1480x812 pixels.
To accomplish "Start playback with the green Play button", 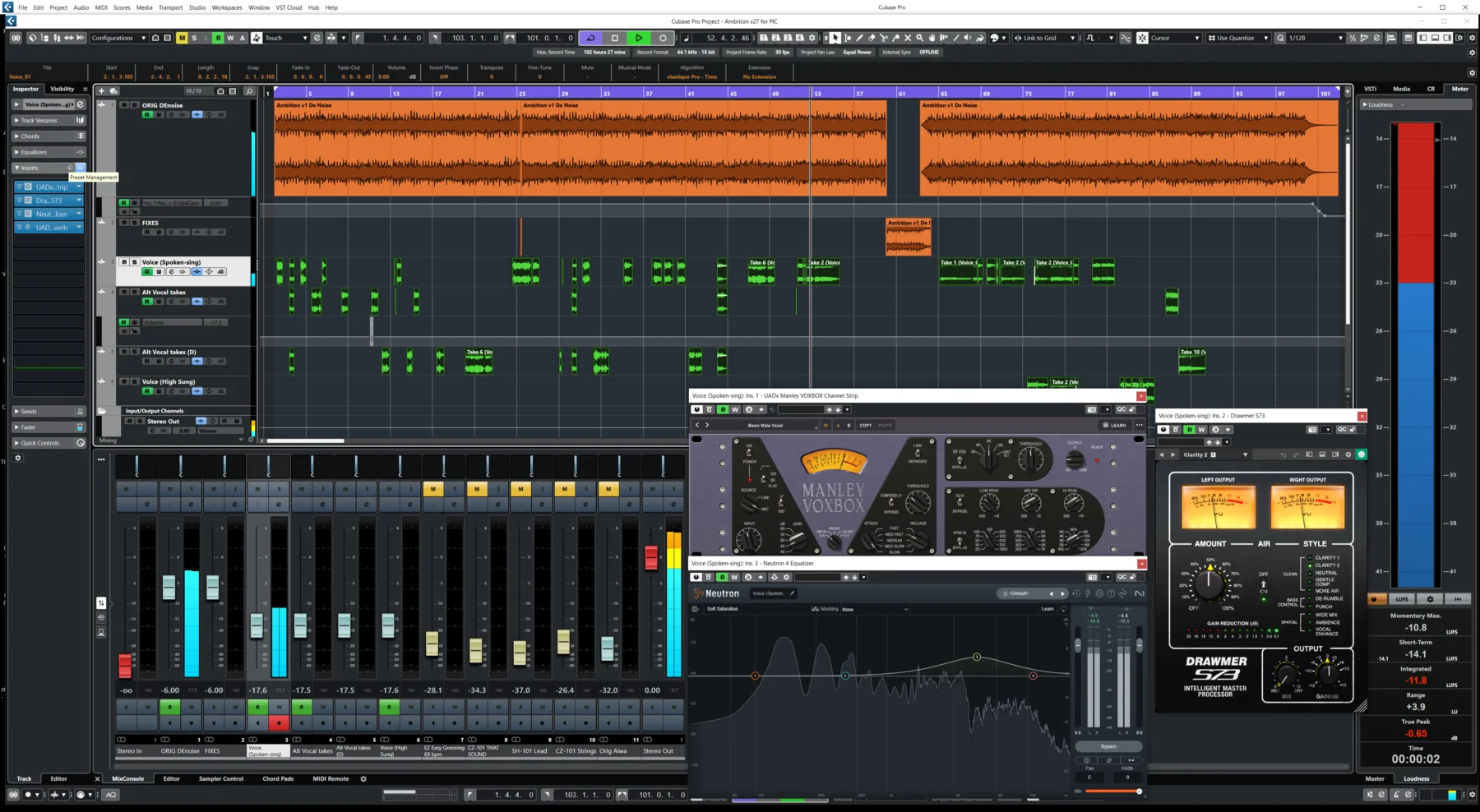I will pos(638,38).
